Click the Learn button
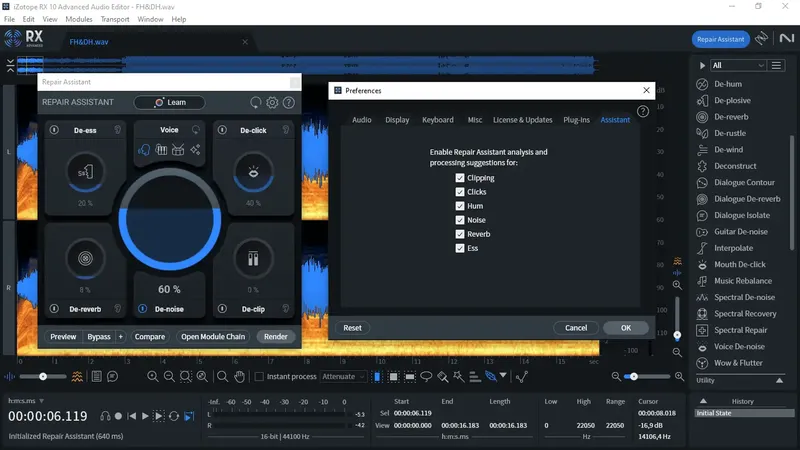Screen dimensions: 800x450 pyautogui.click(x=169, y=103)
